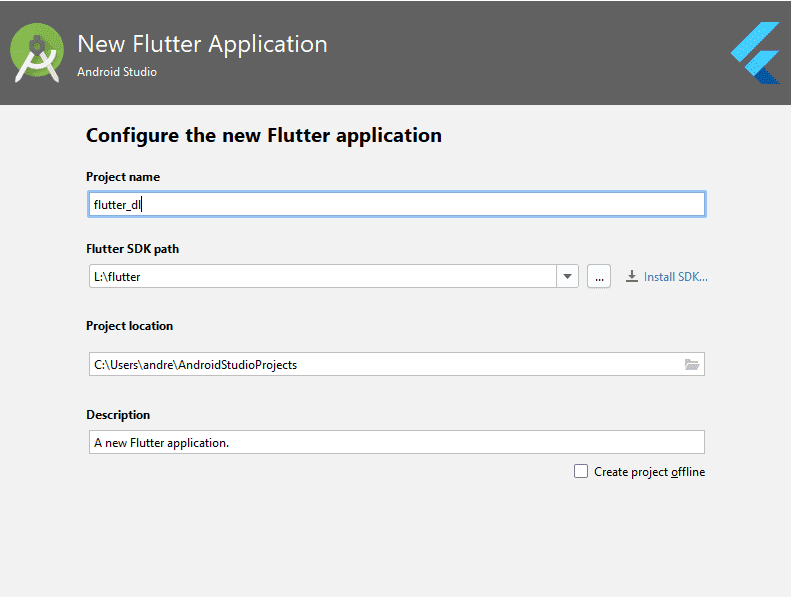
Task: Click the 'Description' label
Action: (x=118, y=415)
